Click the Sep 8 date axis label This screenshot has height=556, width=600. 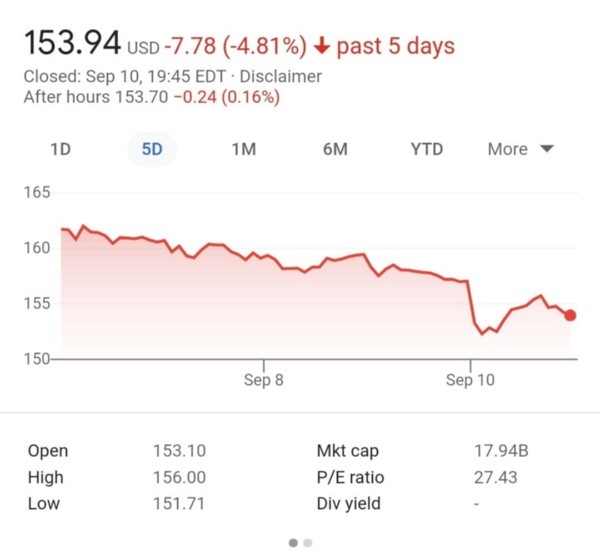pos(264,381)
